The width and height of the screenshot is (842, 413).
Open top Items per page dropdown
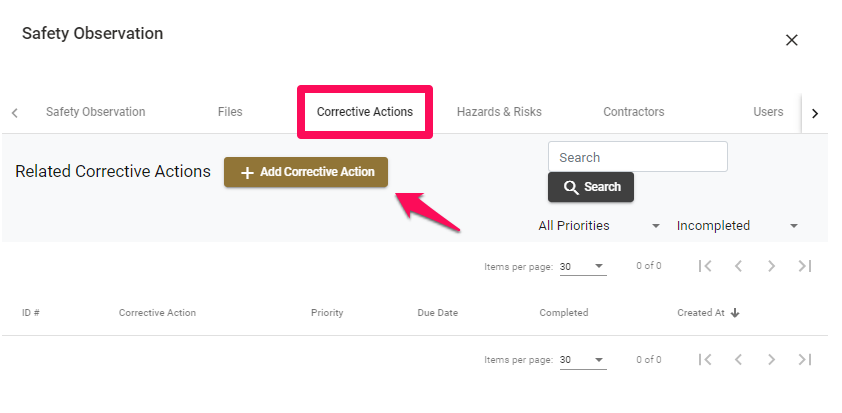tap(583, 266)
